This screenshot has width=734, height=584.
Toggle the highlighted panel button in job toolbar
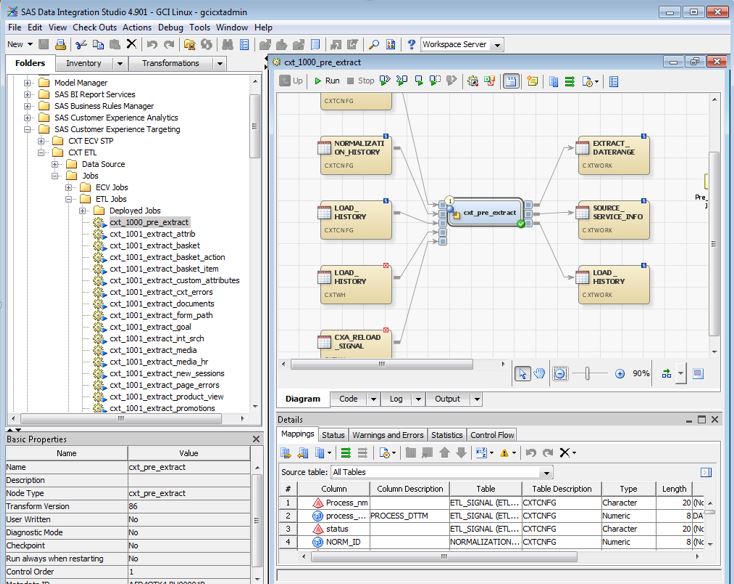pos(511,81)
